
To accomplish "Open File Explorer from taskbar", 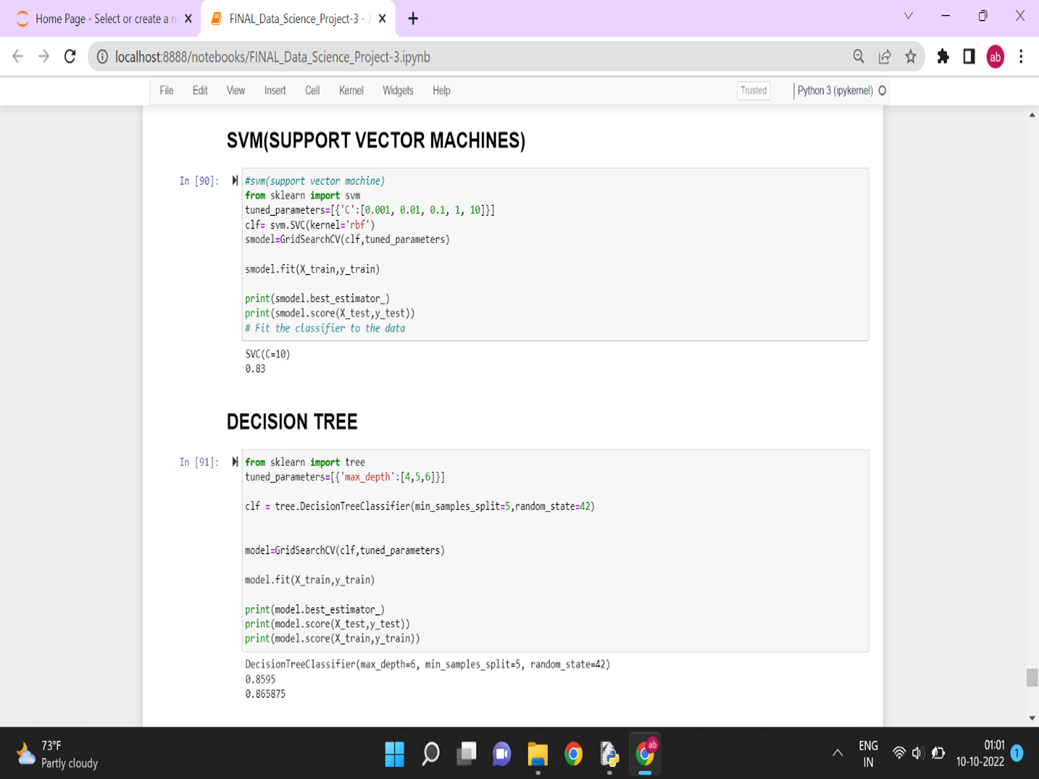I will pyautogui.click(x=537, y=754).
